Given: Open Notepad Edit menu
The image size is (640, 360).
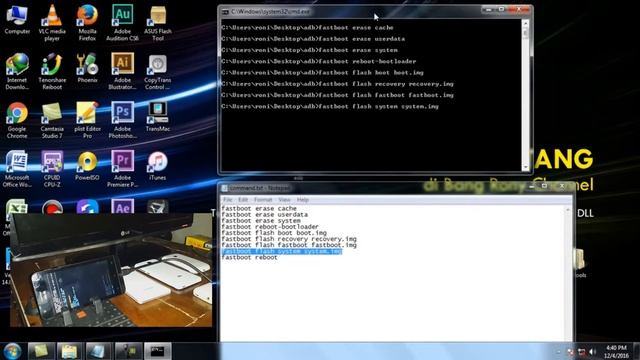Looking at the screenshot, I should coord(243,200).
